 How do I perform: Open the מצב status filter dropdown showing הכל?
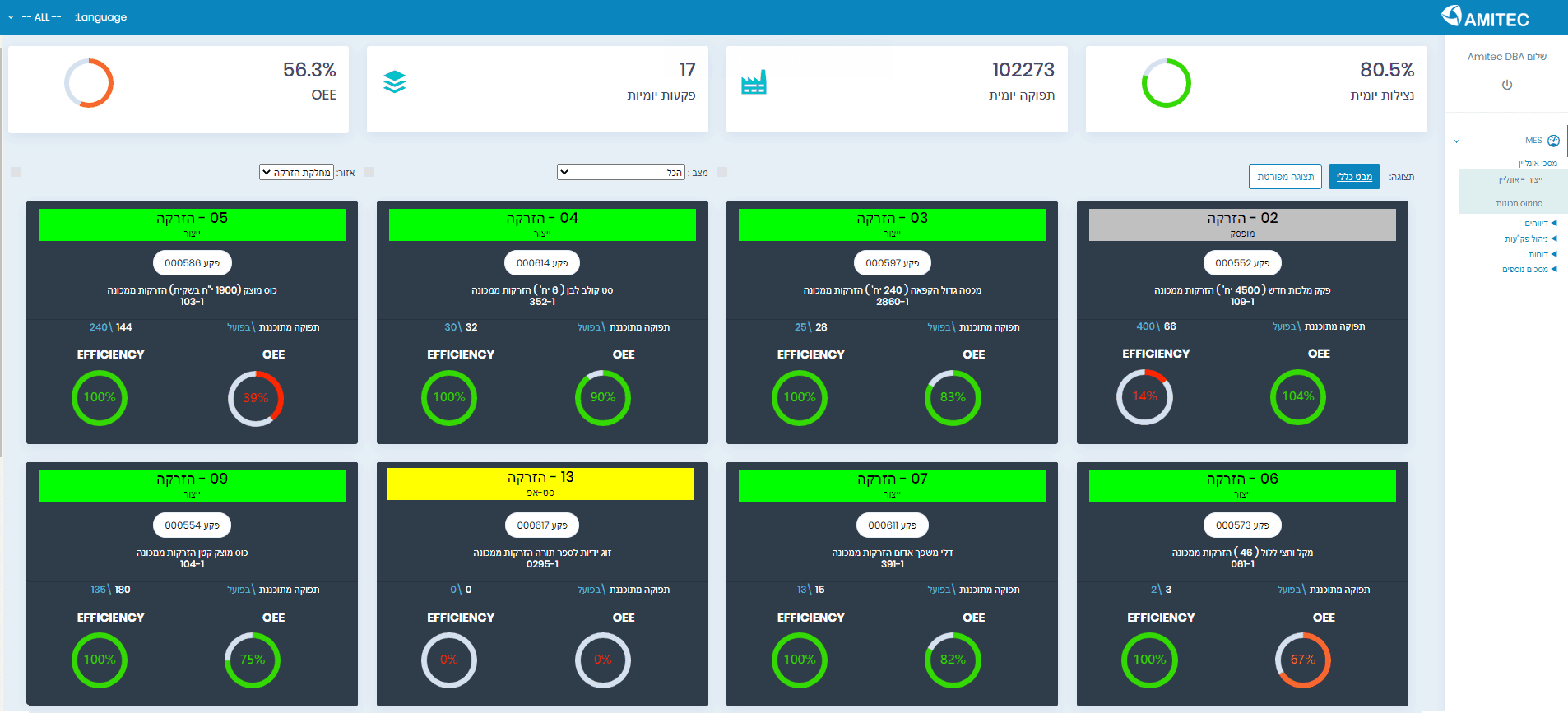coord(621,173)
